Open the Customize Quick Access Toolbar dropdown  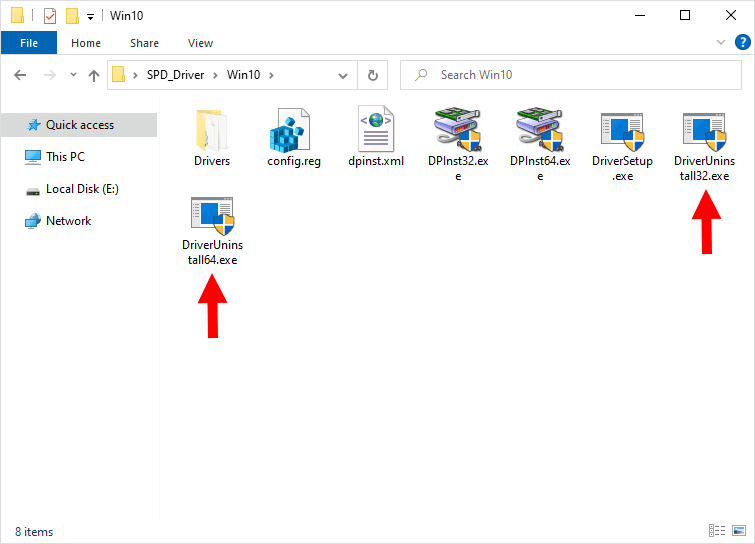tap(90, 17)
